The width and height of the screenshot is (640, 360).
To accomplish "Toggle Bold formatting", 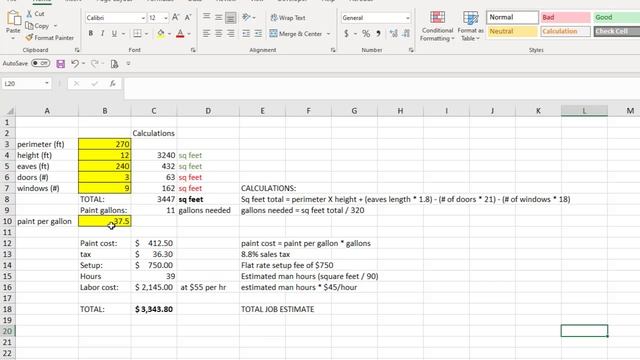I will coord(91,33).
